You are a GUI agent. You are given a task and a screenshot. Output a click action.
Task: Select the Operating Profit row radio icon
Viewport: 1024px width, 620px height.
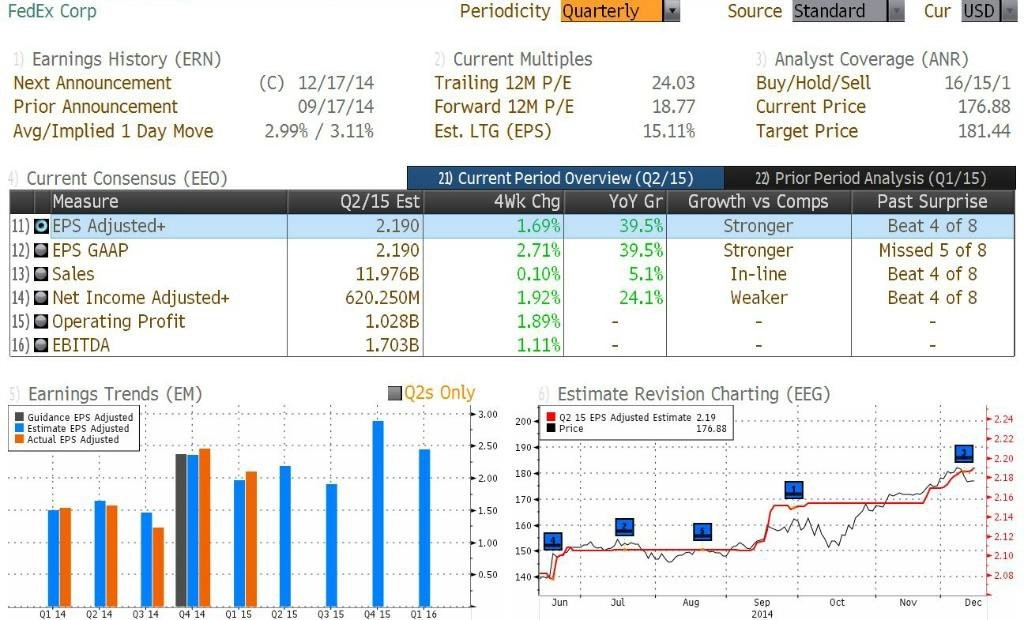[41, 321]
